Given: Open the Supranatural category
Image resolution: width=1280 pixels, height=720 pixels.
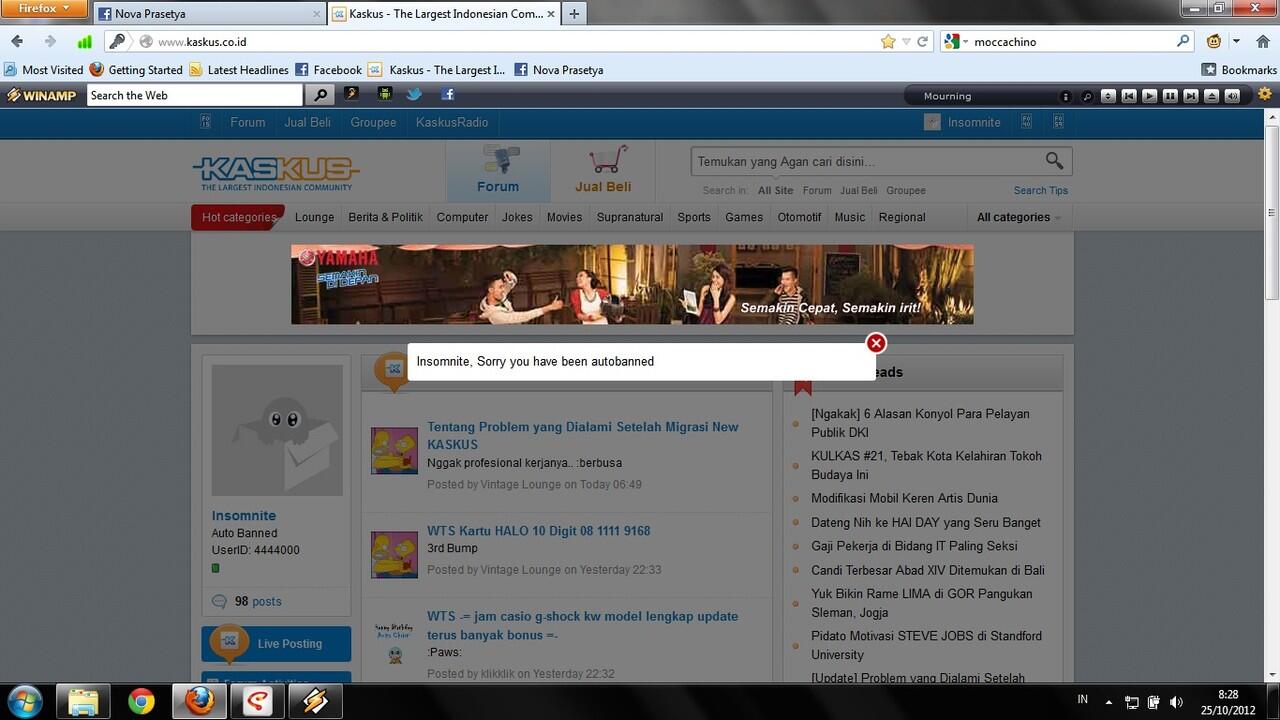Looking at the screenshot, I should (x=630, y=217).
